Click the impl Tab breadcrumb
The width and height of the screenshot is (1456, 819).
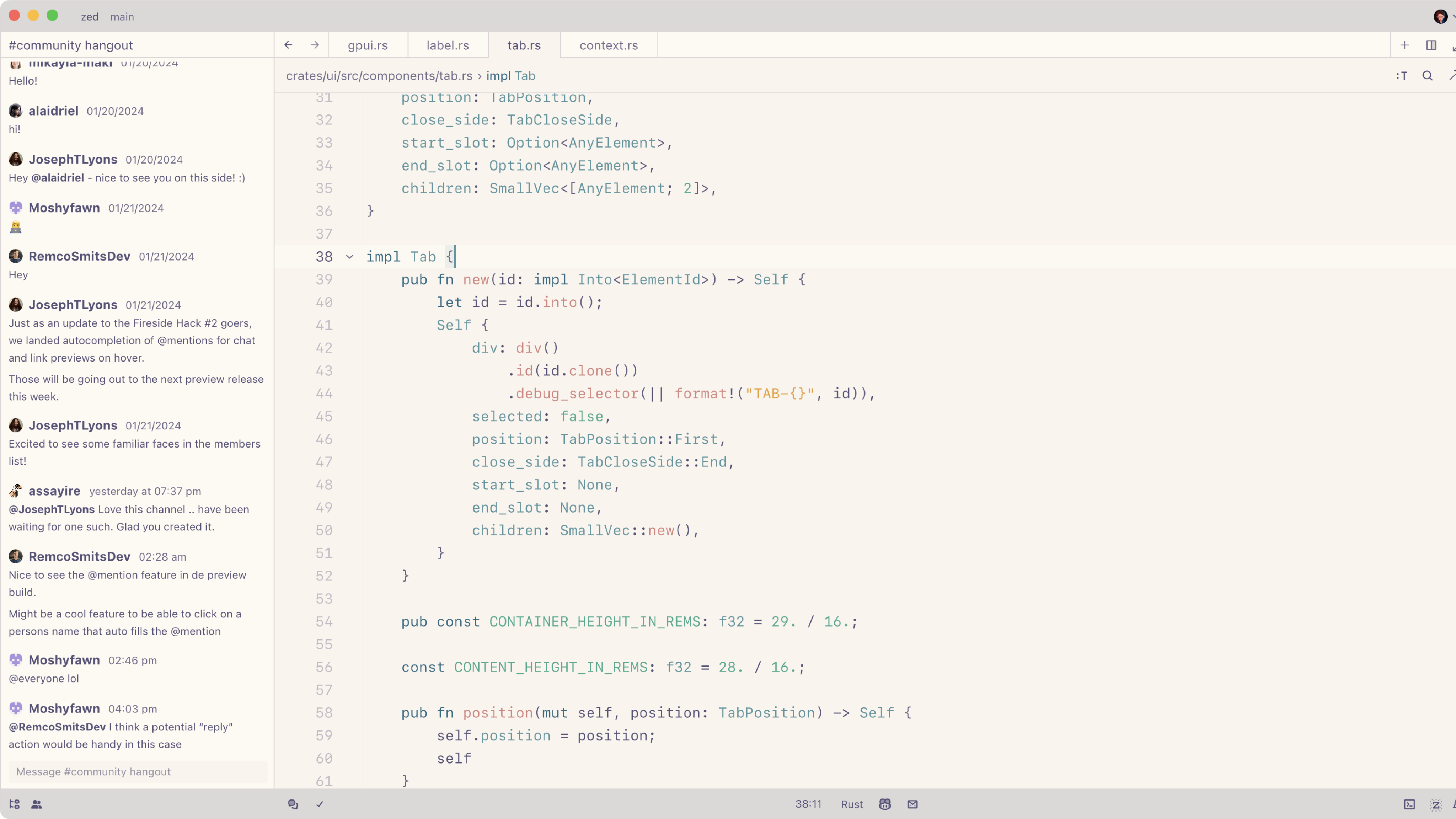tap(510, 76)
